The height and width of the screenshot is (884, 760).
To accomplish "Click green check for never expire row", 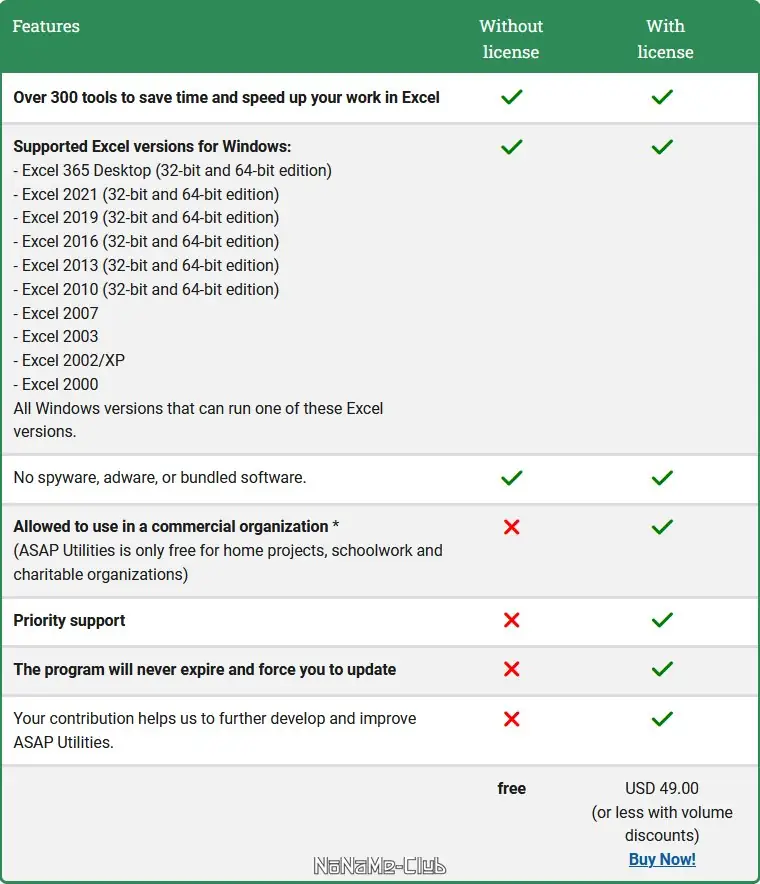I will (662, 669).
